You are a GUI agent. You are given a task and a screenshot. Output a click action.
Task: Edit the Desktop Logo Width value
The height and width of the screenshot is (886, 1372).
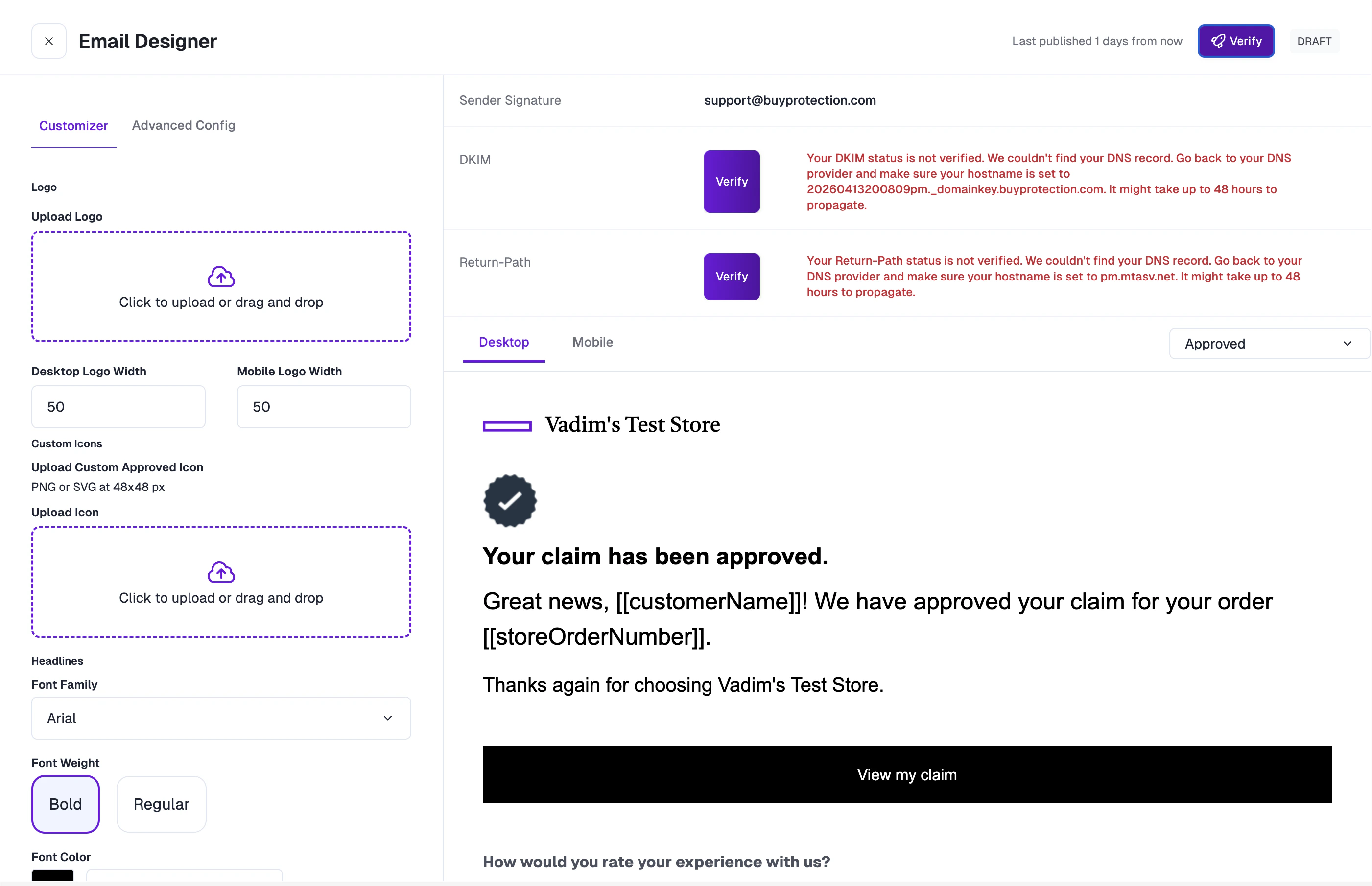118,406
